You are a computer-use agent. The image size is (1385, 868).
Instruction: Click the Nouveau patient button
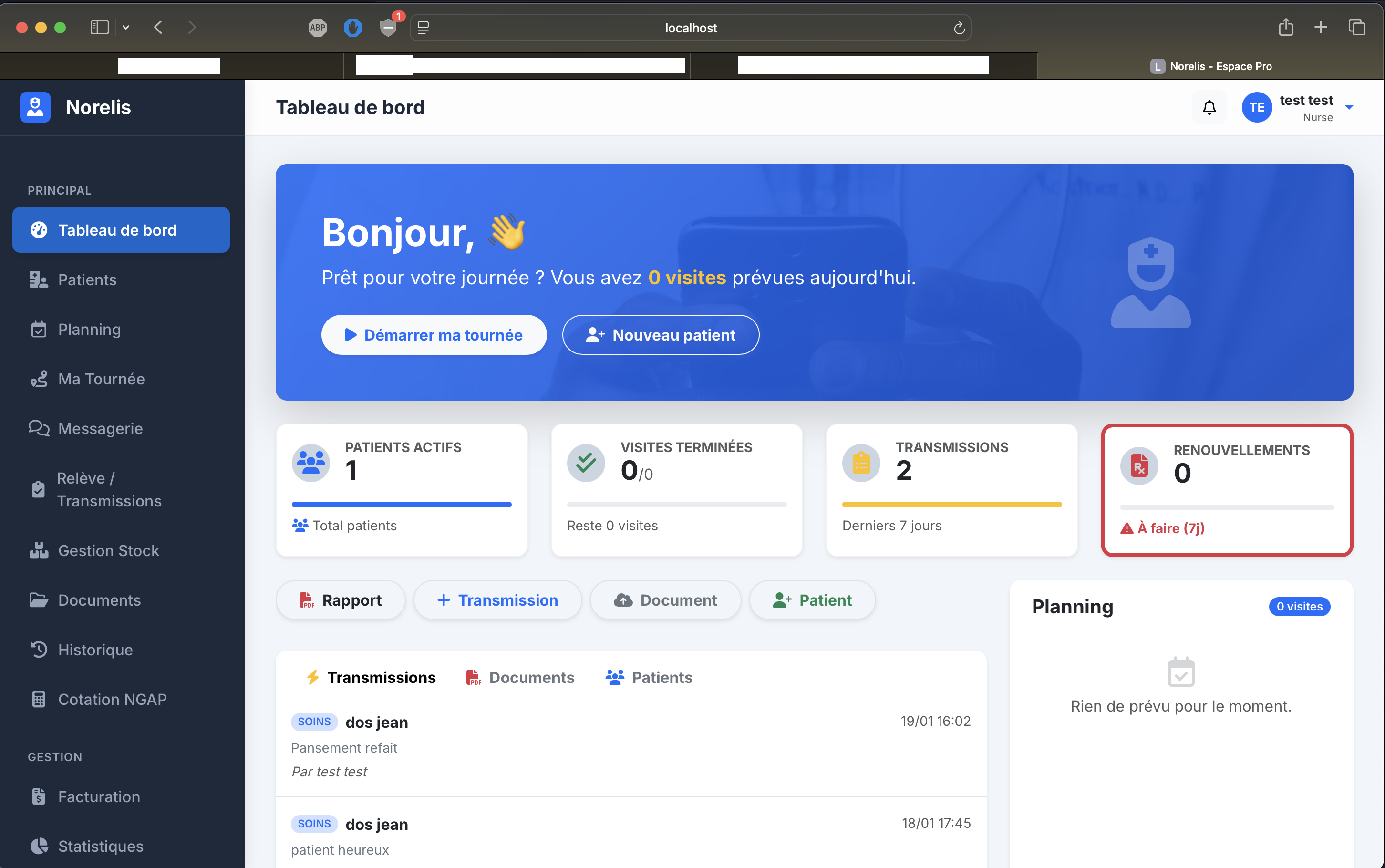click(660, 335)
